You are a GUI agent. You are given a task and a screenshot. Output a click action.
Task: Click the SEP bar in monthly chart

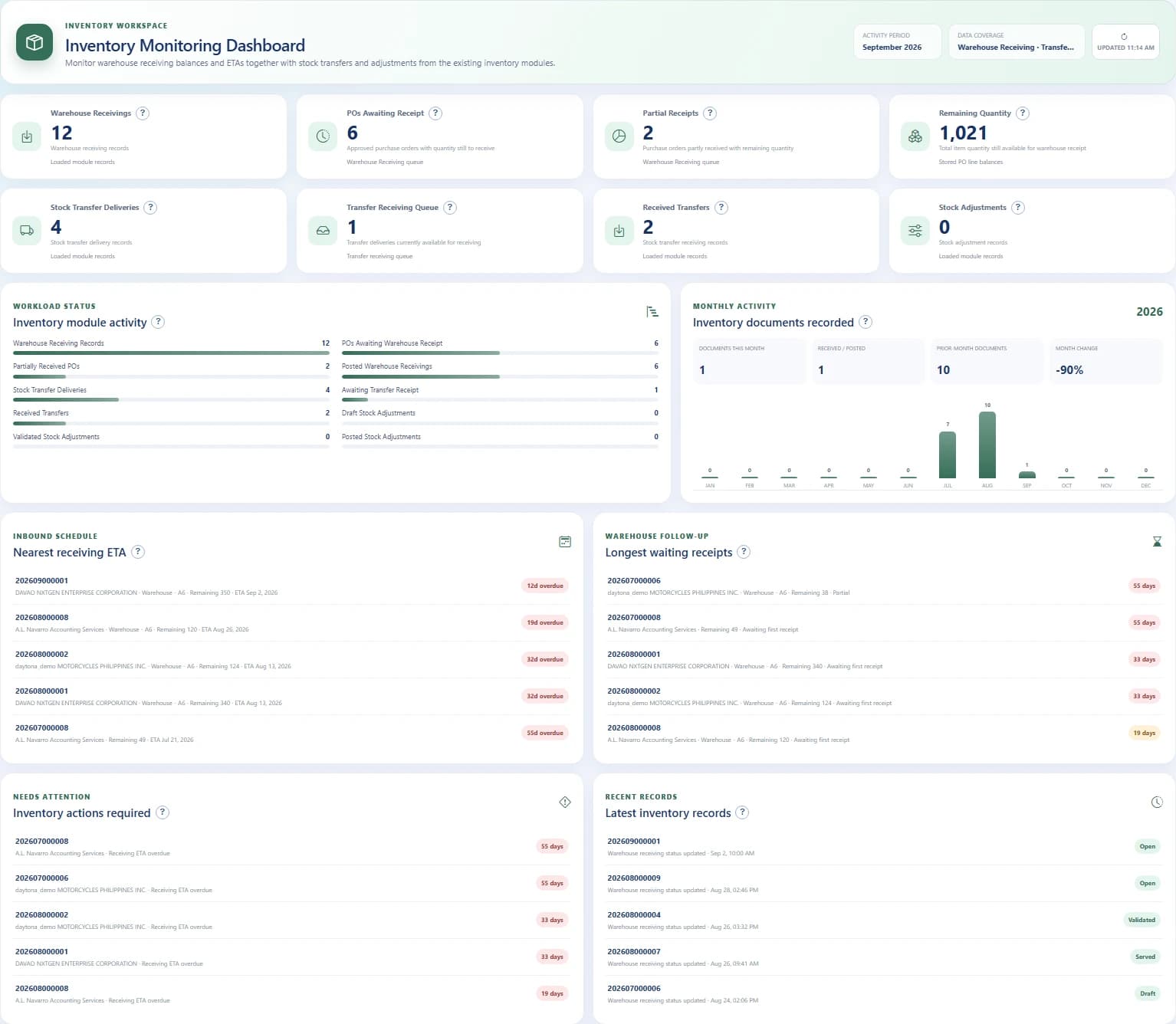tap(1027, 474)
